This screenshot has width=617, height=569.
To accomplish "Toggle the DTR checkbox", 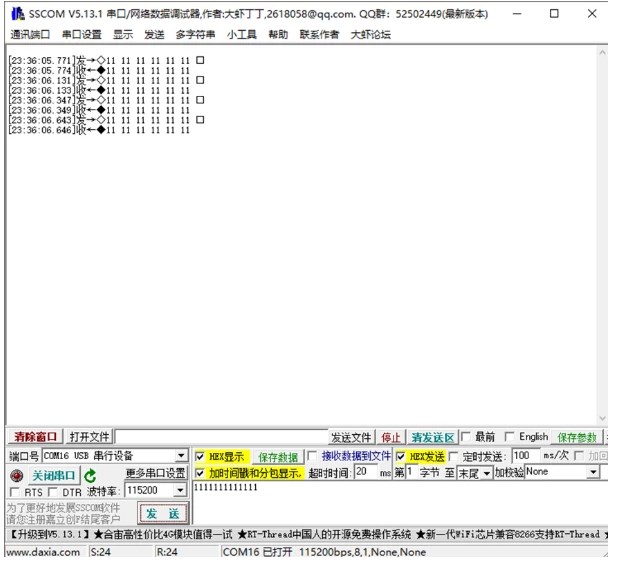I will click(53, 492).
